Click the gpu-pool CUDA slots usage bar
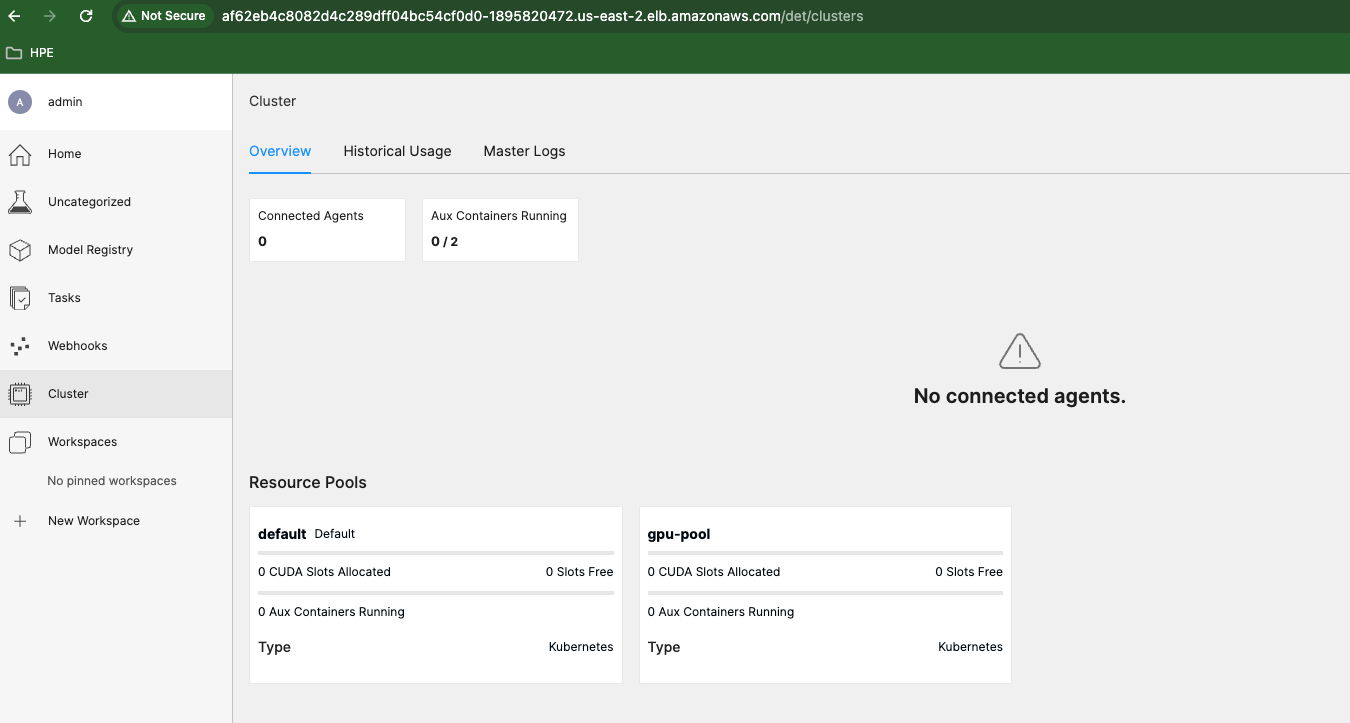Viewport: 1350px width, 723px height. [x=825, y=553]
